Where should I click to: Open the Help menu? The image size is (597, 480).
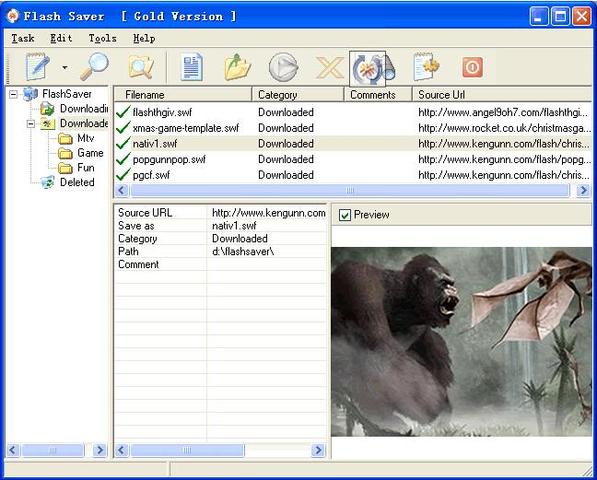click(x=144, y=38)
